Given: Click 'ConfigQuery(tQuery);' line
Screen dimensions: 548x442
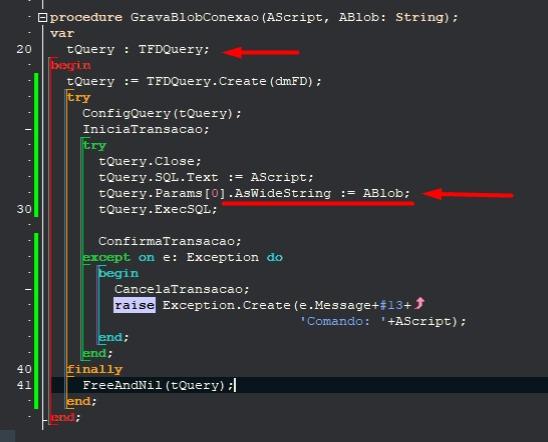Looking at the screenshot, I should [x=162, y=114].
